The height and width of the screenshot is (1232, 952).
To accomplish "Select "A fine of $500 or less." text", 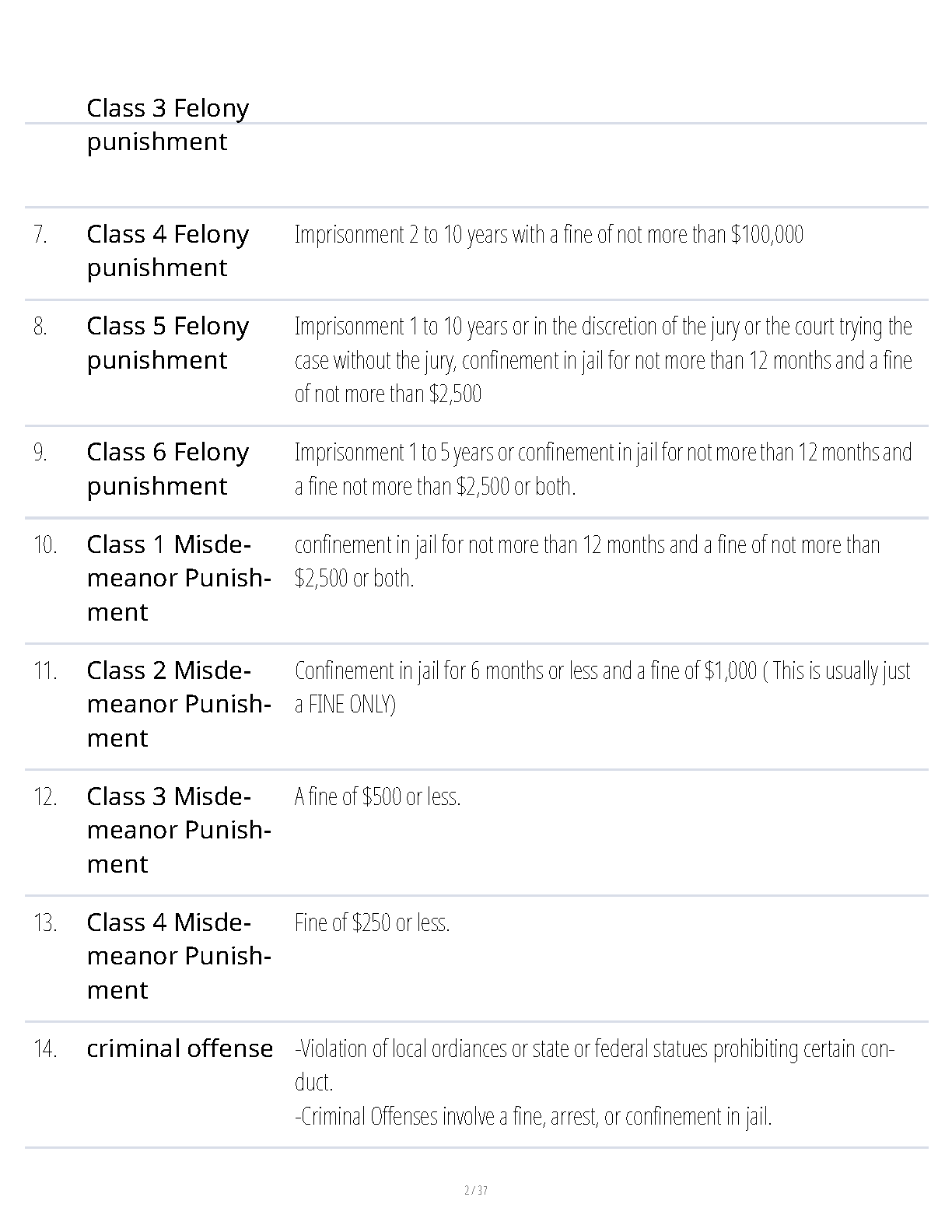I will tap(377, 796).
